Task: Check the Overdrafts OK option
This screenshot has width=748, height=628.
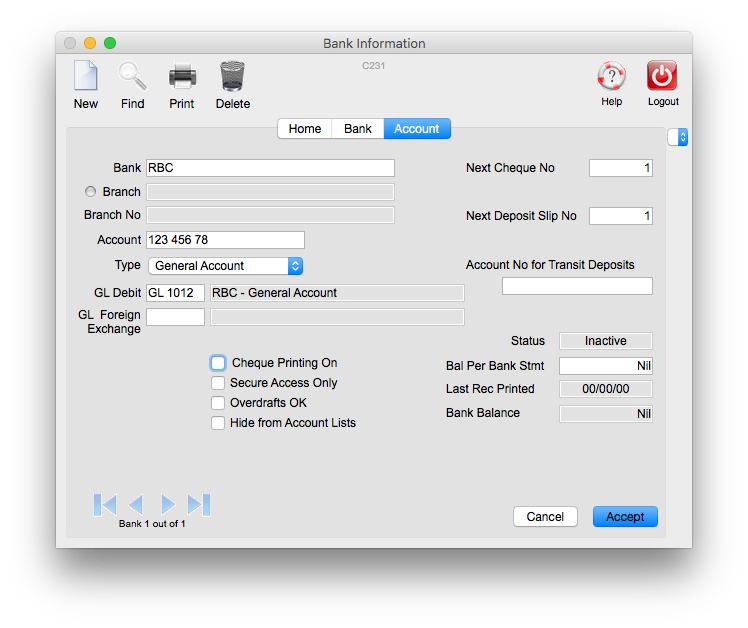Action: click(218, 403)
